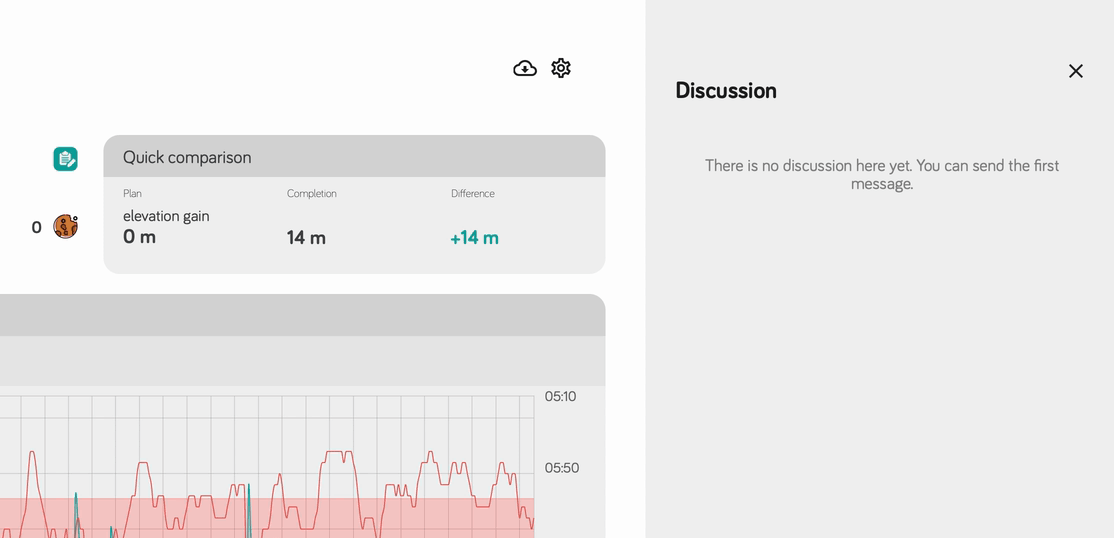Click the 05:50 axis label
The height and width of the screenshot is (538, 1114).
[561, 468]
